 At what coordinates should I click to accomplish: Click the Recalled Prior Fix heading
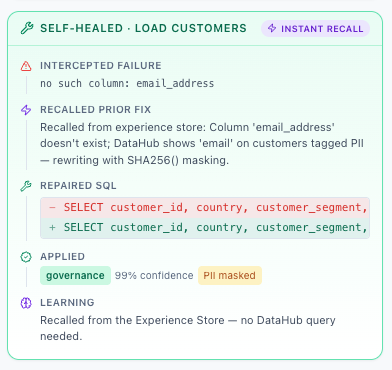[95, 110]
